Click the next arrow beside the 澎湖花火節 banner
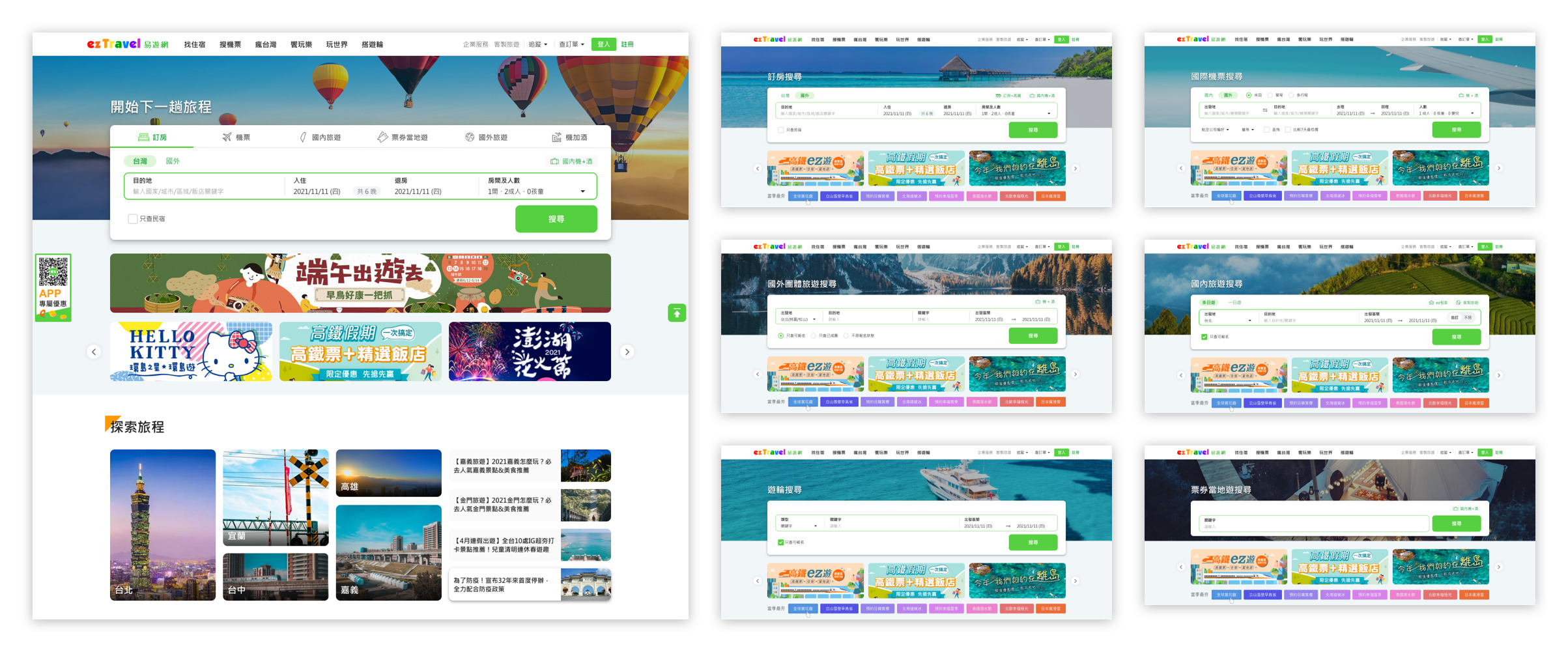The image size is (1568, 652). (627, 352)
